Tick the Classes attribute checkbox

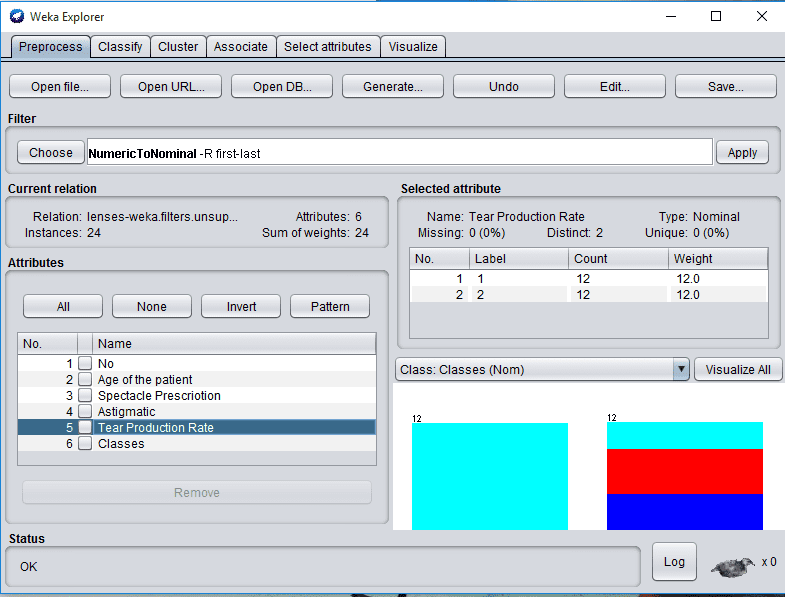pyautogui.click(x=85, y=443)
